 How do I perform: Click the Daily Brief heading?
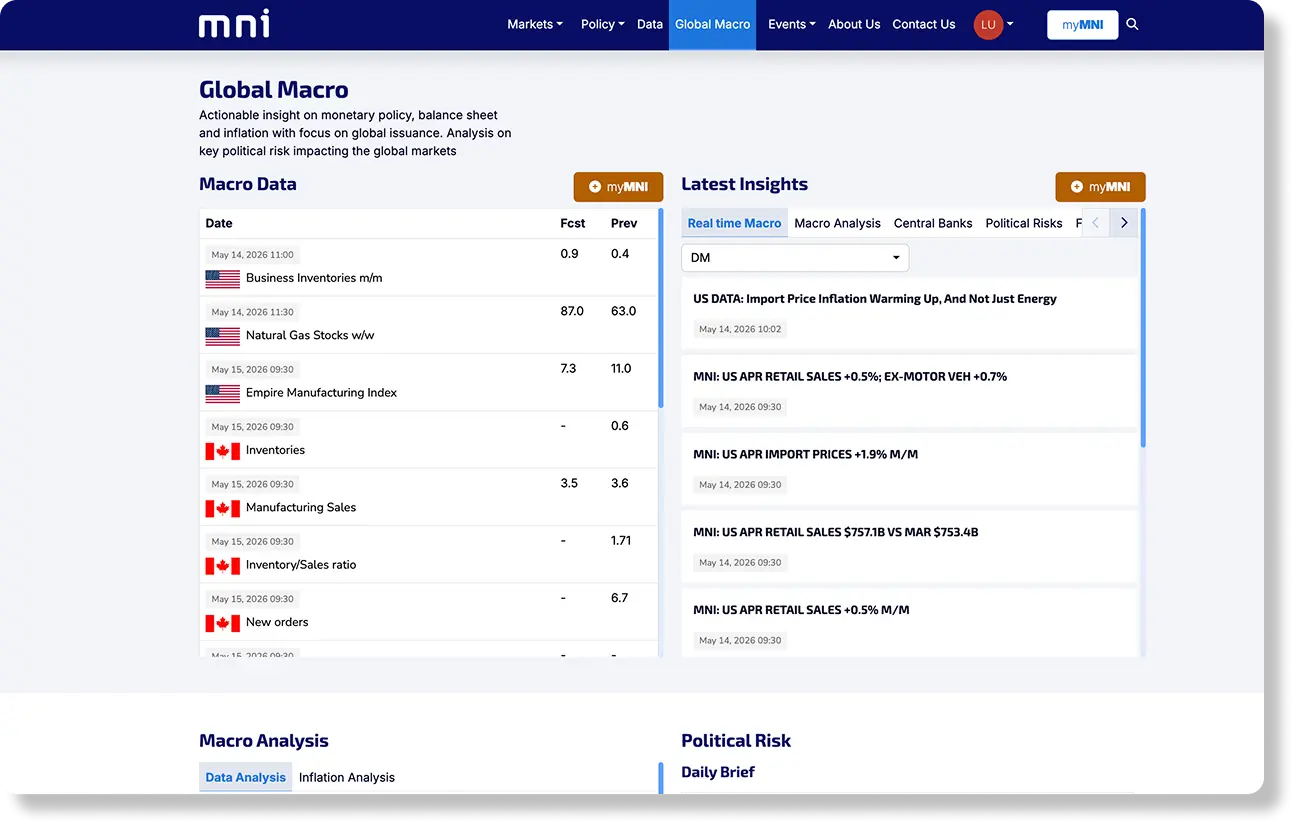coord(718,772)
